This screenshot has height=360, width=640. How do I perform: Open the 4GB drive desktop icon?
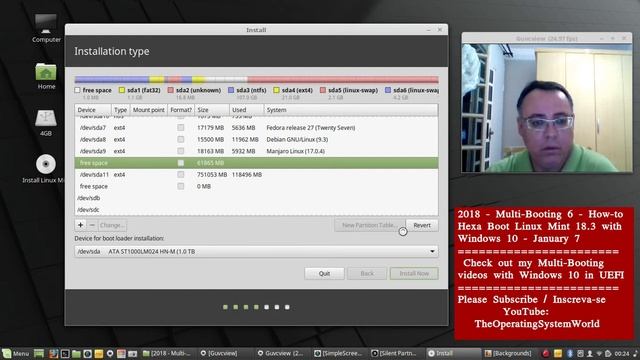(46, 122)
